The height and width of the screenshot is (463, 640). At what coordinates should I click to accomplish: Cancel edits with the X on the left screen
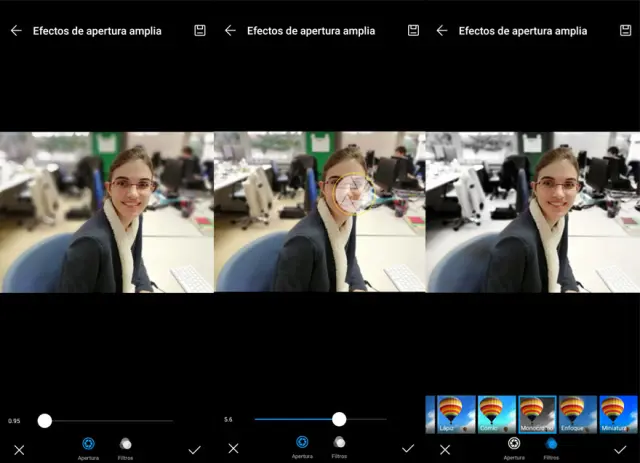click(x=19, y=449)
